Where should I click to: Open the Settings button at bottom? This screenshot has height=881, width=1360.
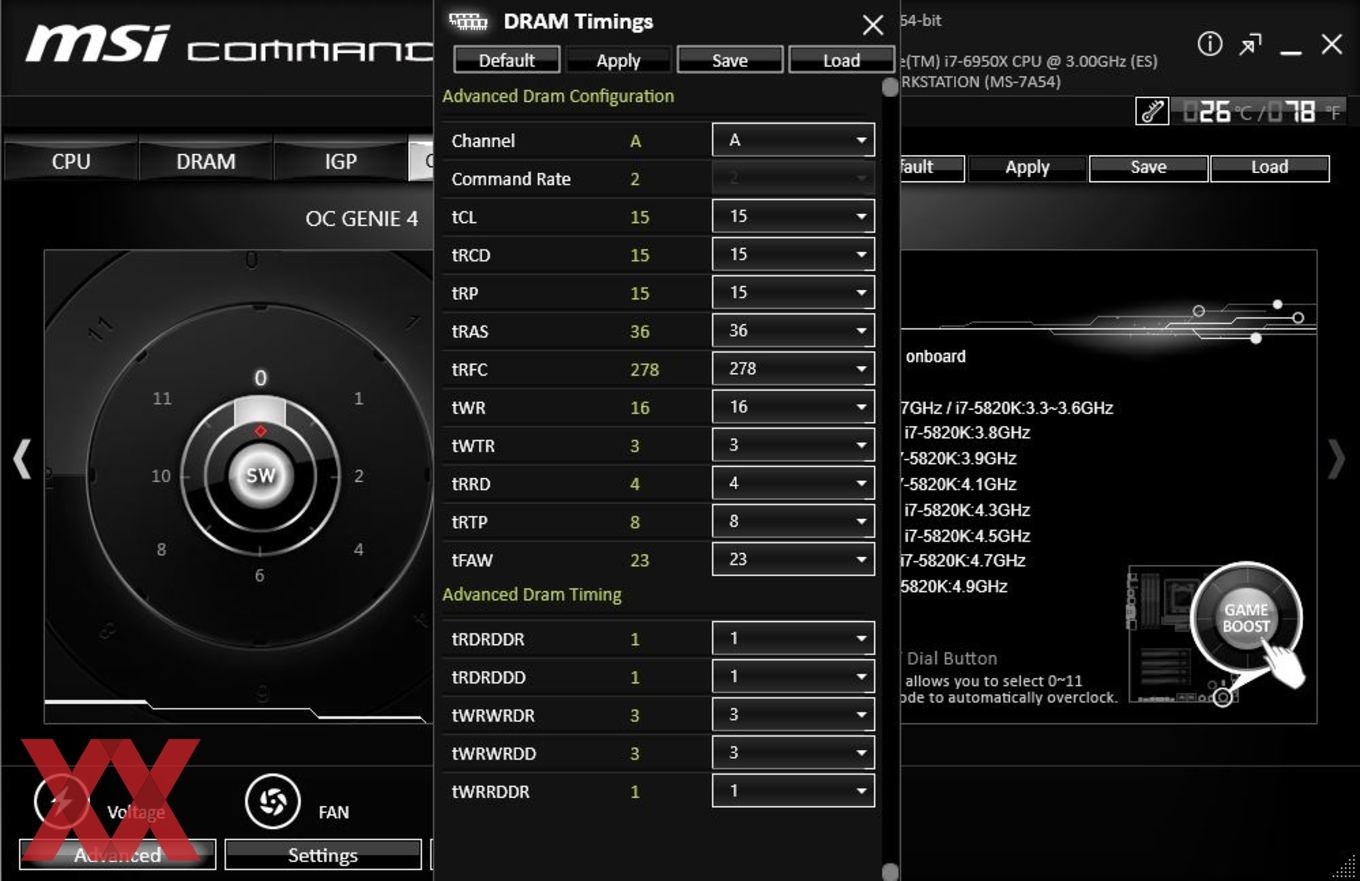pos(323,855)
